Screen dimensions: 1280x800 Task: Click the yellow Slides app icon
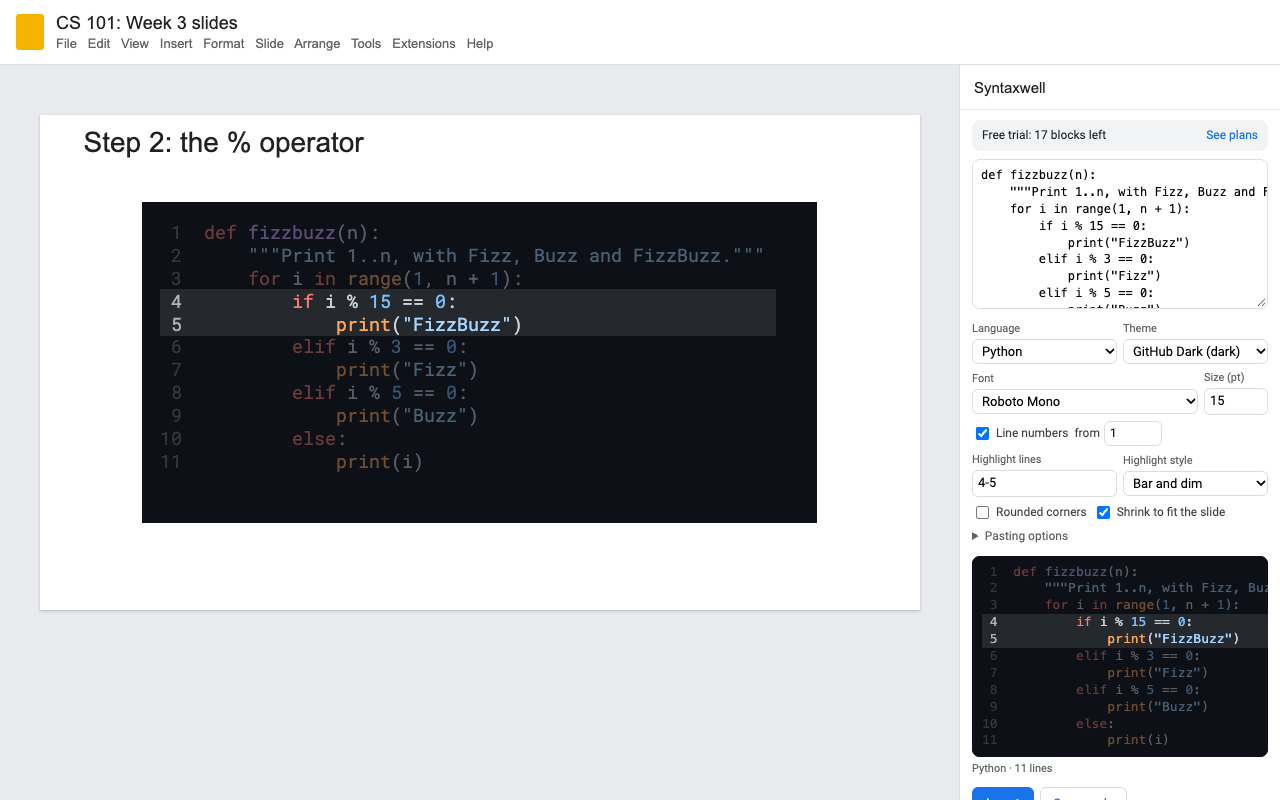pyautogui.click(x=30, y=32)
